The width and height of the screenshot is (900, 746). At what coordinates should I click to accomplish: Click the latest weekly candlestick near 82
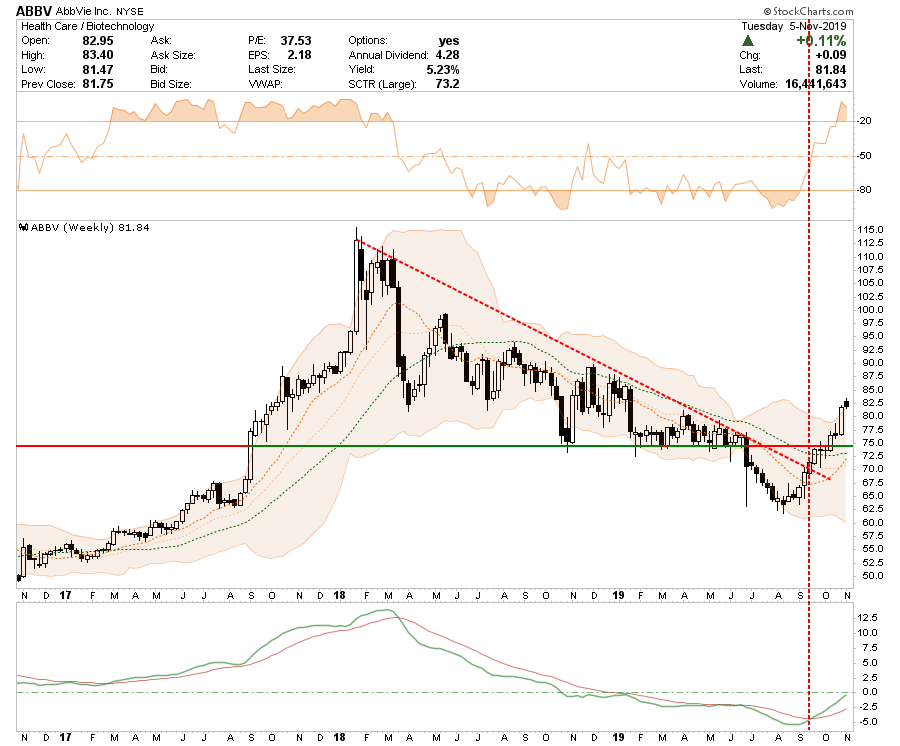click(847, 403)
